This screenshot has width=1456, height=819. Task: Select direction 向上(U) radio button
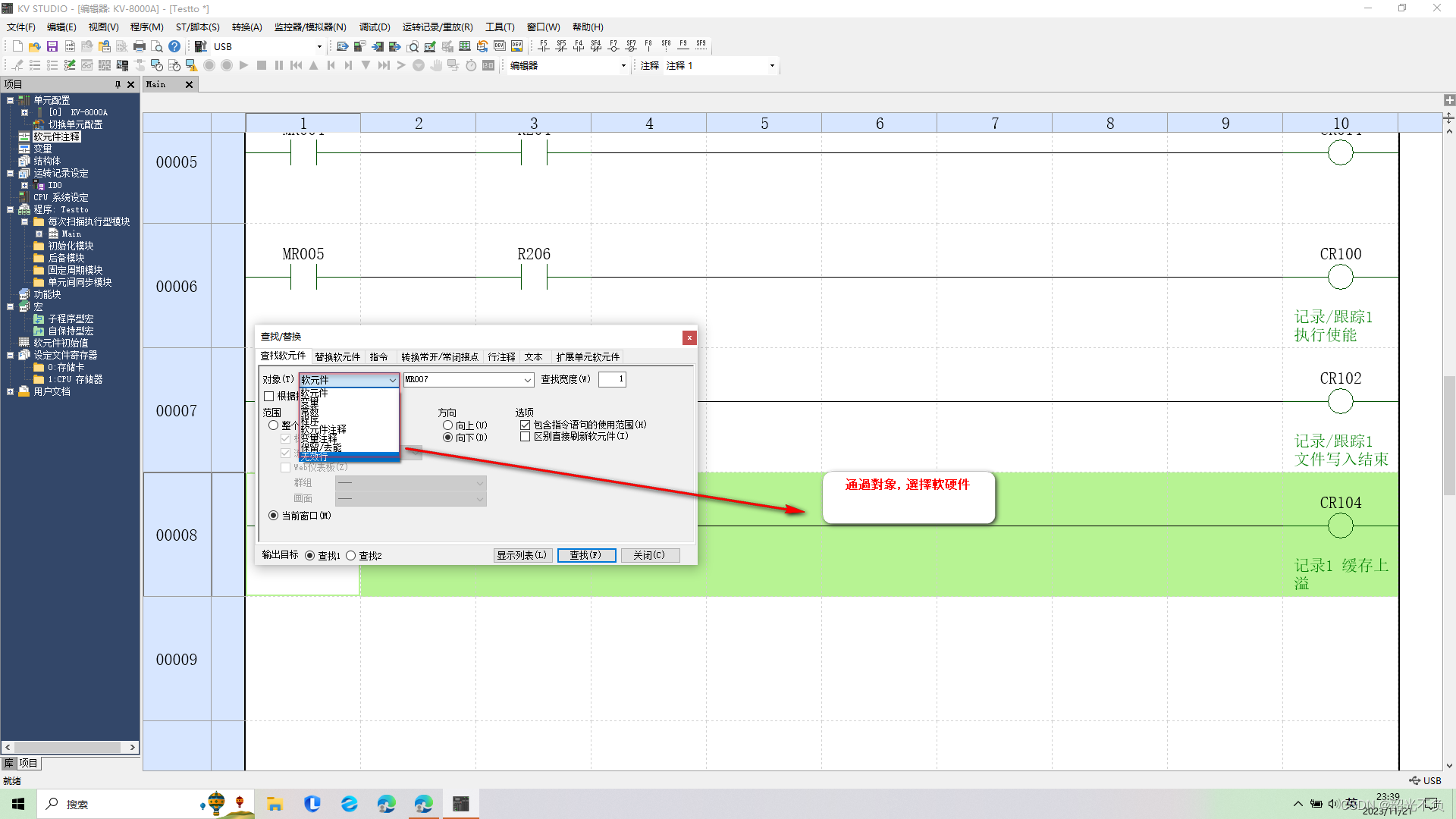[448, 425]
